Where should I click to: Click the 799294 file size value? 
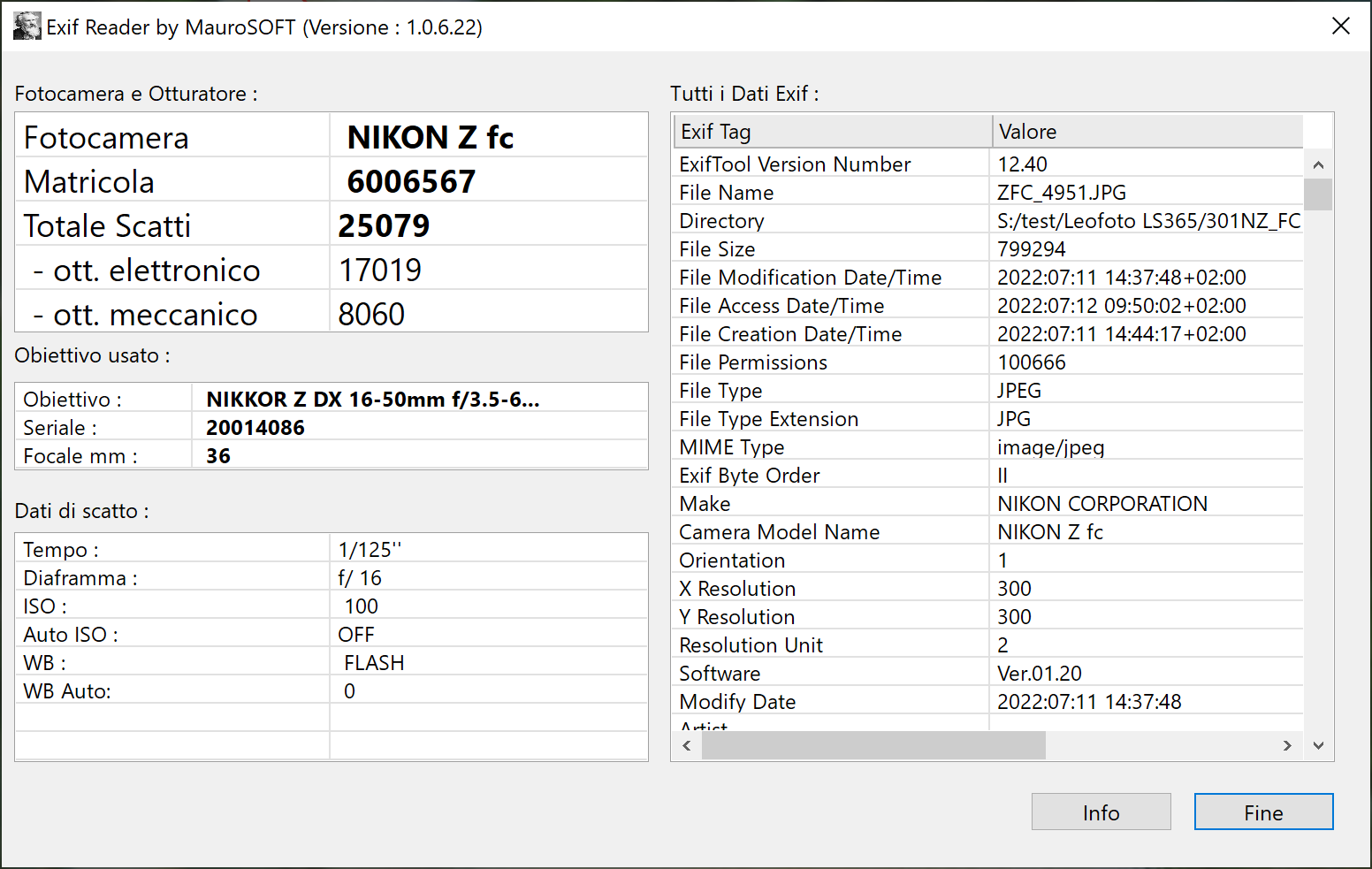tap(1031, 249)
